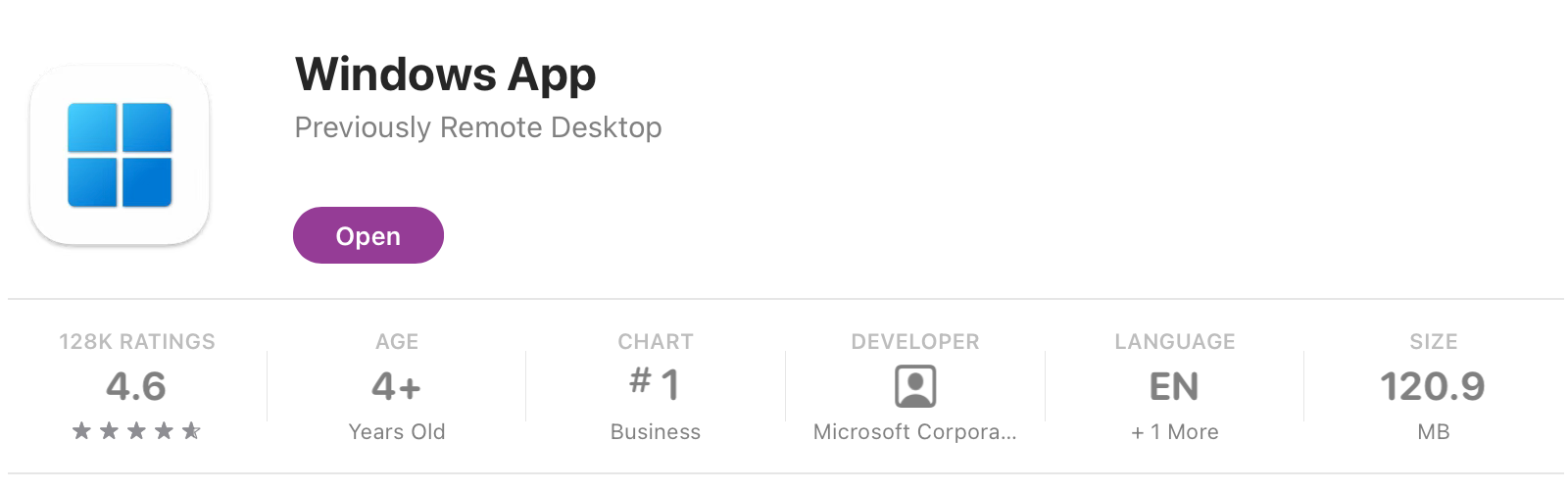This screenshot has width=1568, height=492.
Task: Click the five-star rating row
Action: (136, 431)
